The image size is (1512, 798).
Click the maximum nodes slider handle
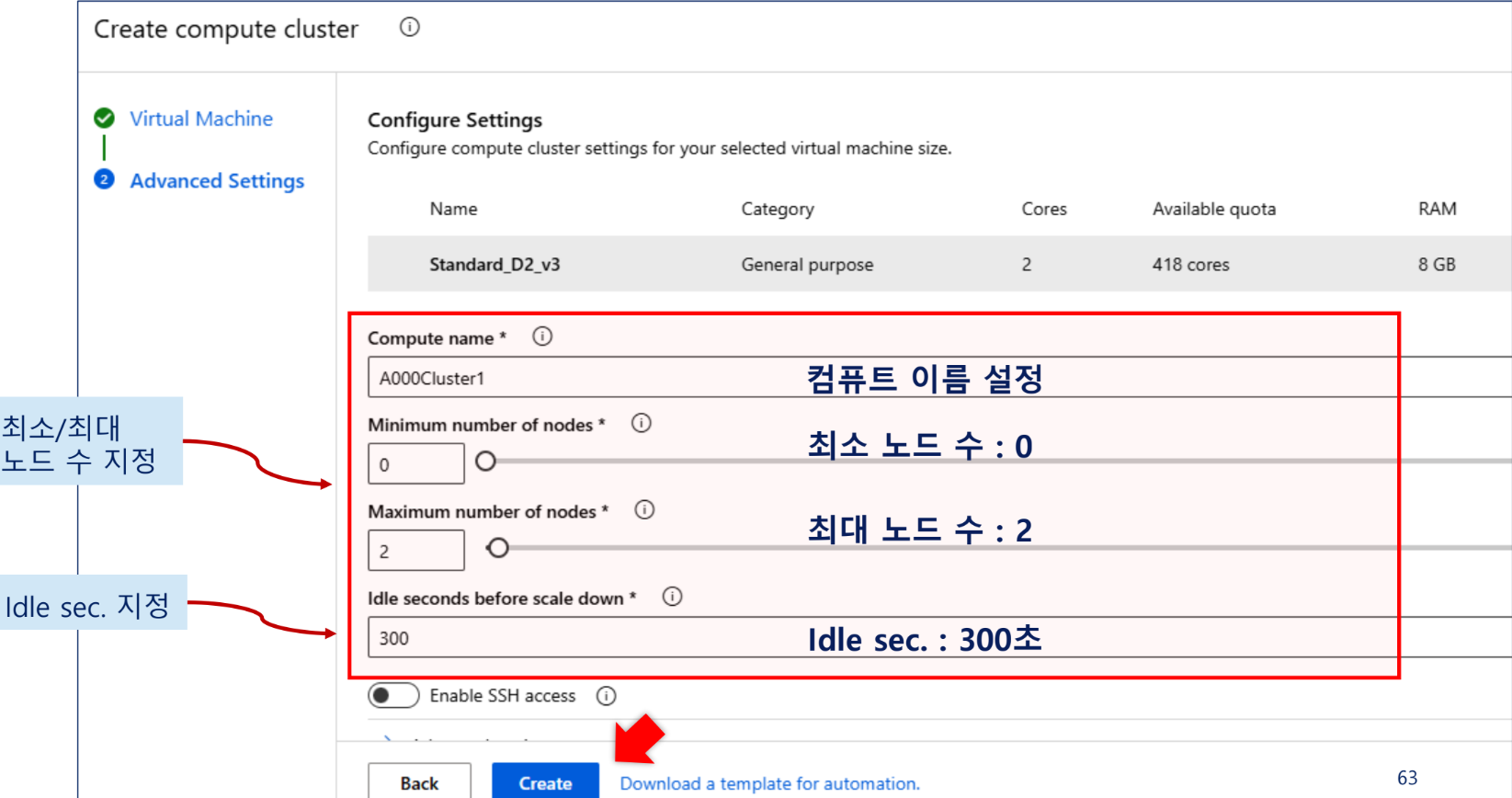(498, 549)
